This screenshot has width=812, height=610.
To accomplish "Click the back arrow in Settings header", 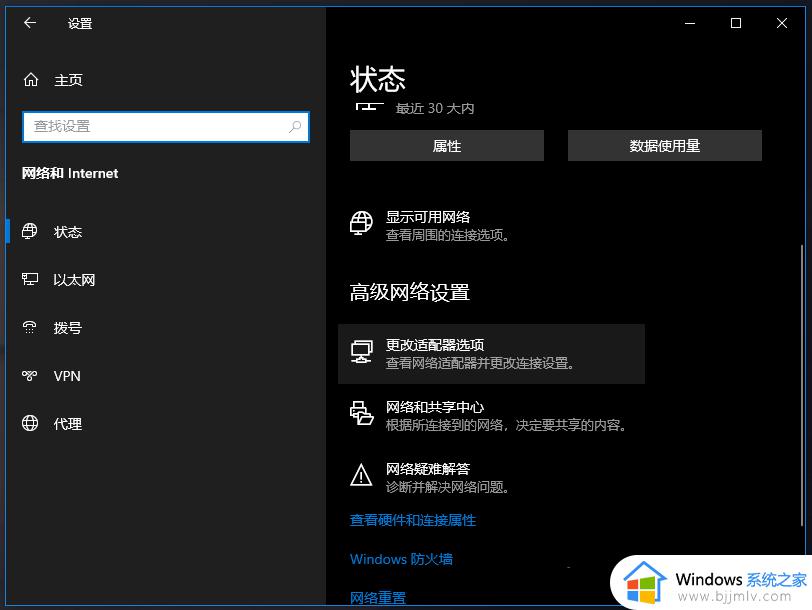I will (30, 23).
